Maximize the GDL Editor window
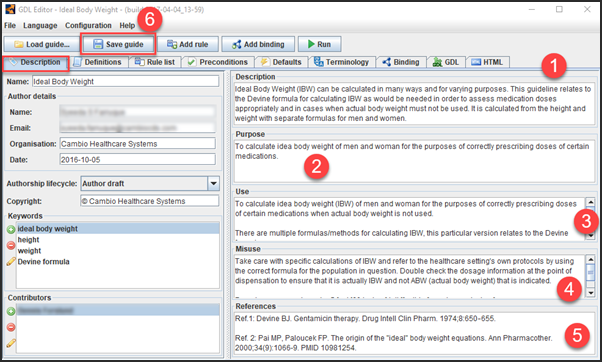The width and height of the screenshot is (602, 362). (559, 9)
